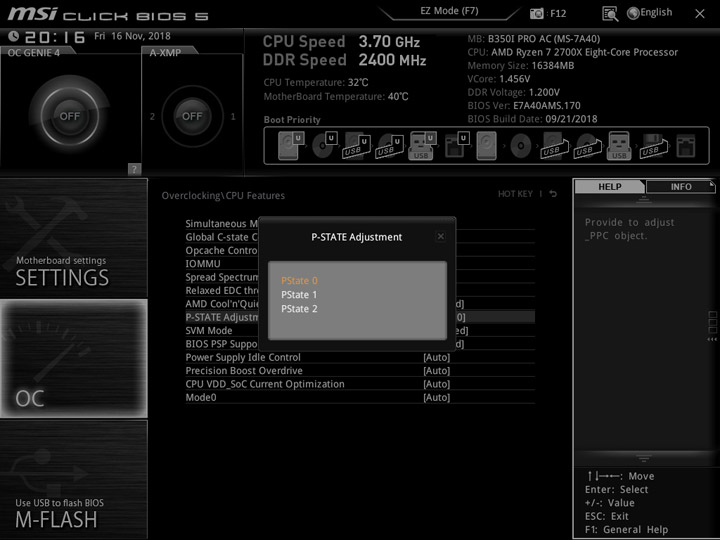Select UEFI floppy boot device icon

(456, 146)
